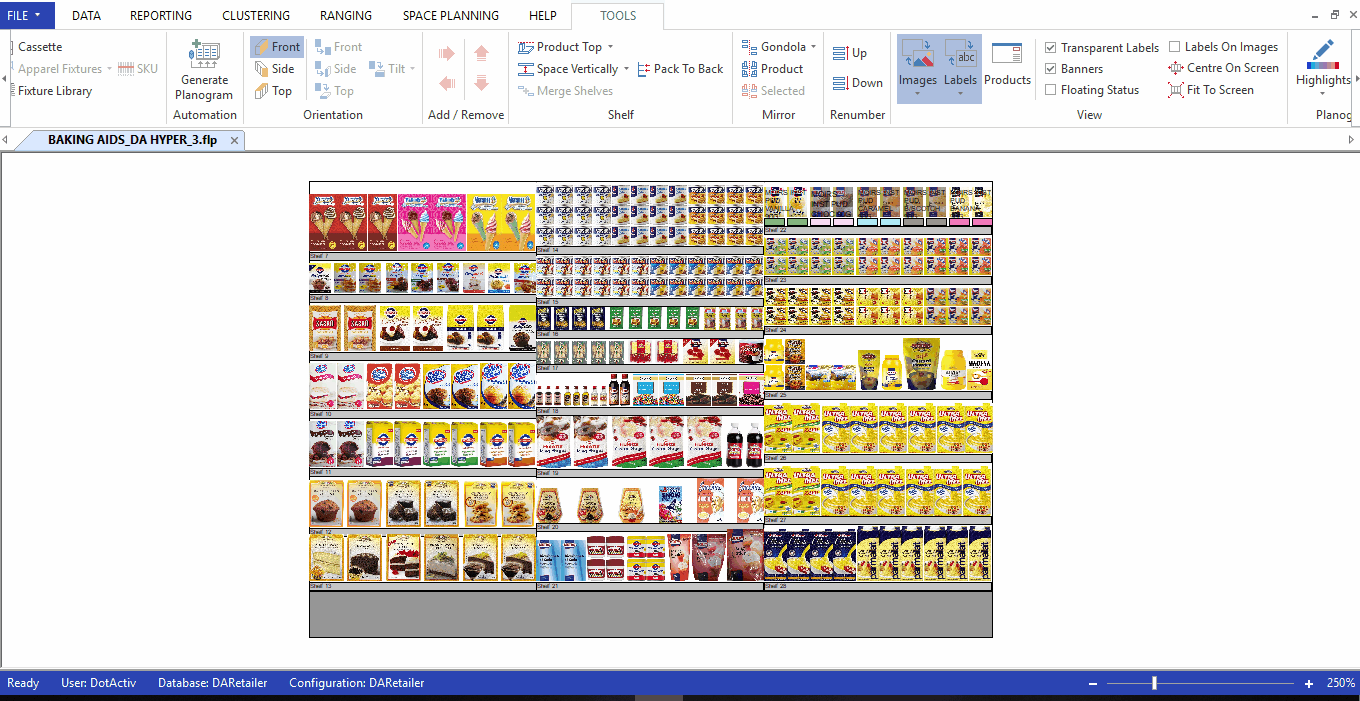1360x701 pixels.
Task: Expand the Labels dropdown arrow
Action: pyautogui.click(x=960, y=94)
